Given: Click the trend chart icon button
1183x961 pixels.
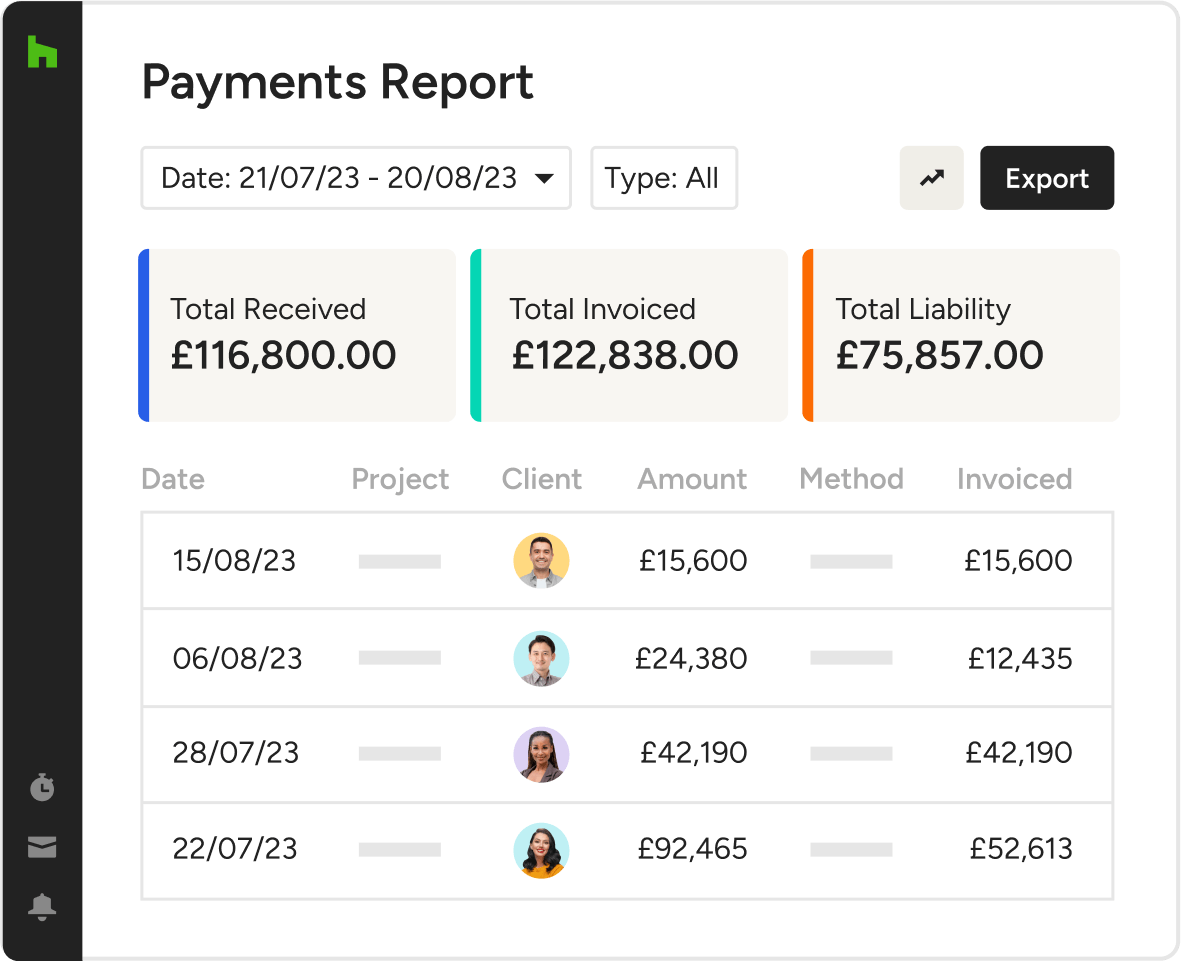Looking at the screenshot, I should coord(932,178).
